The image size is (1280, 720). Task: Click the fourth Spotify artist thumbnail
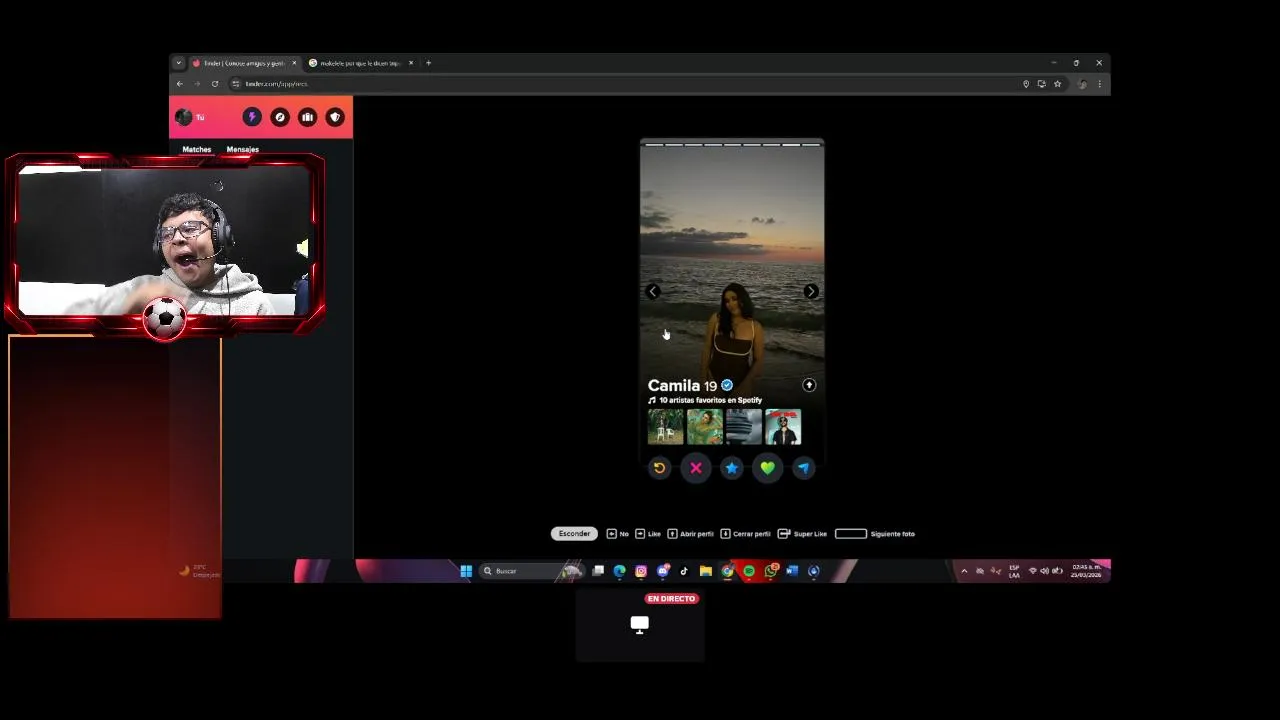click(x=782, y=427)
